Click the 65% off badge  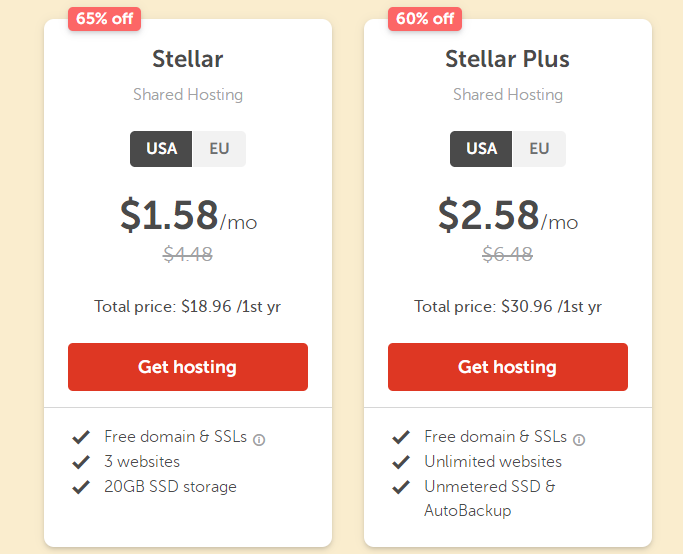[105, 19]
